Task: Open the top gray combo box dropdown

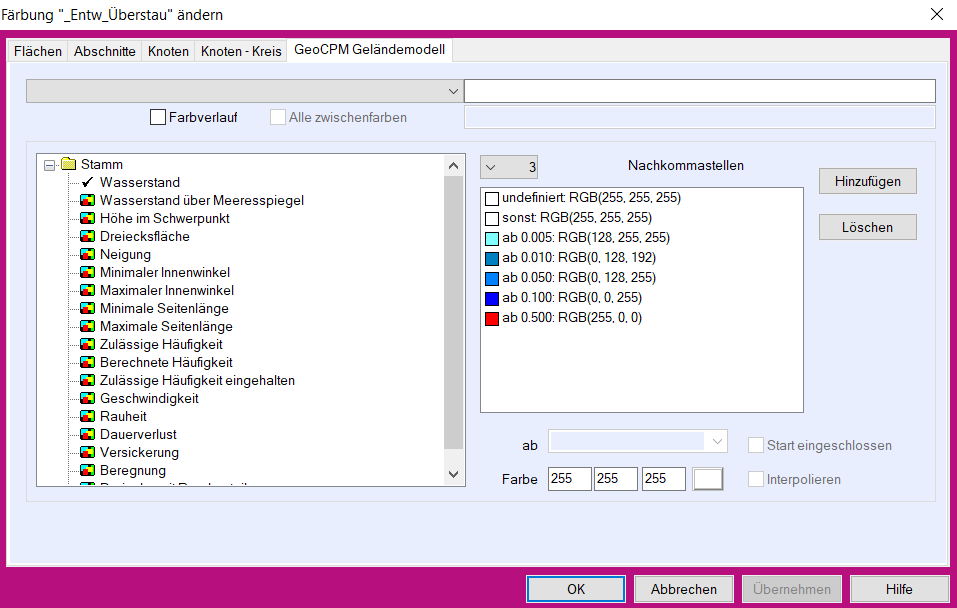Action: click(454, 92)
